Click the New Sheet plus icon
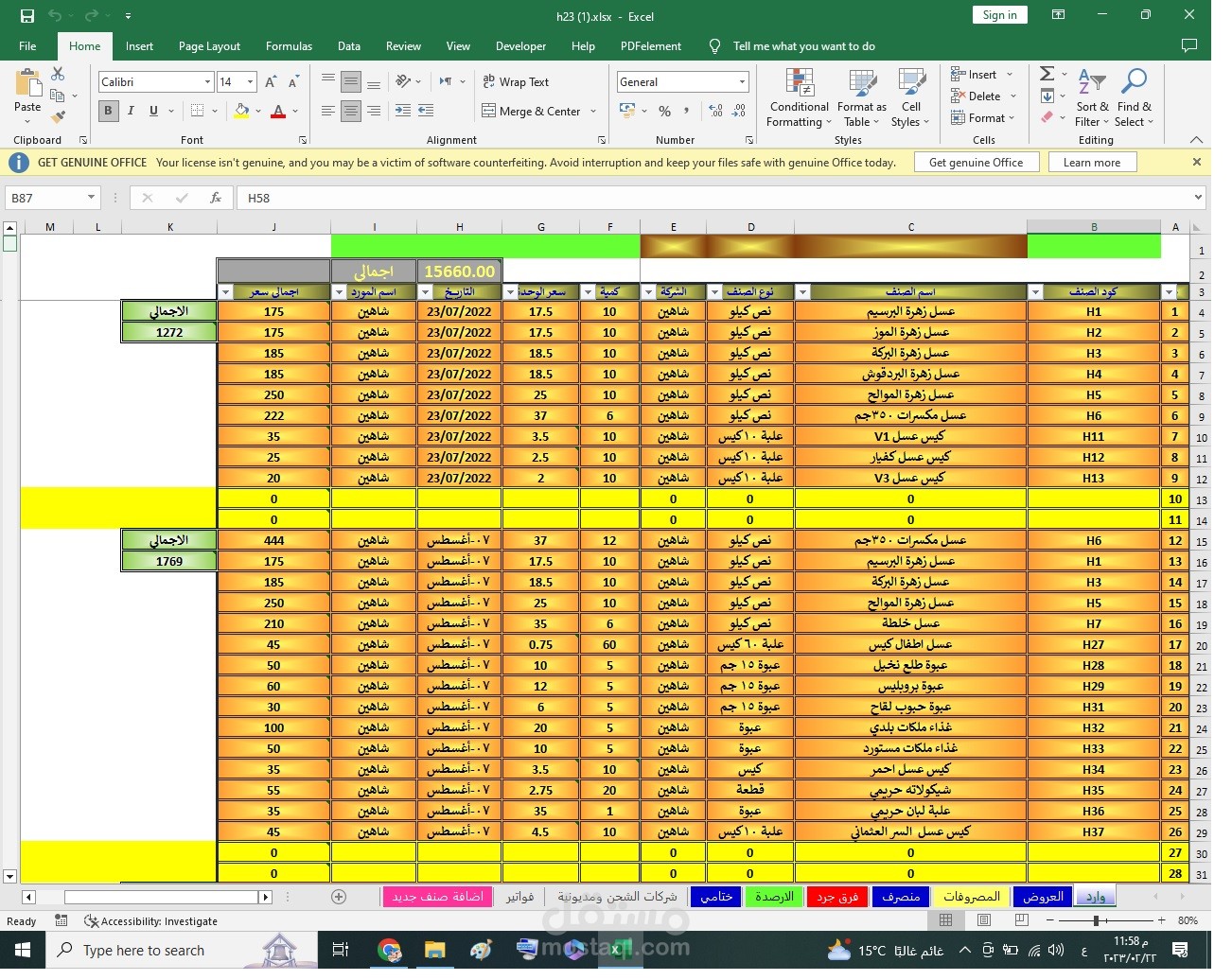Image resolution: width=1232 pixels, height=980 pixels. pos(339,896)
